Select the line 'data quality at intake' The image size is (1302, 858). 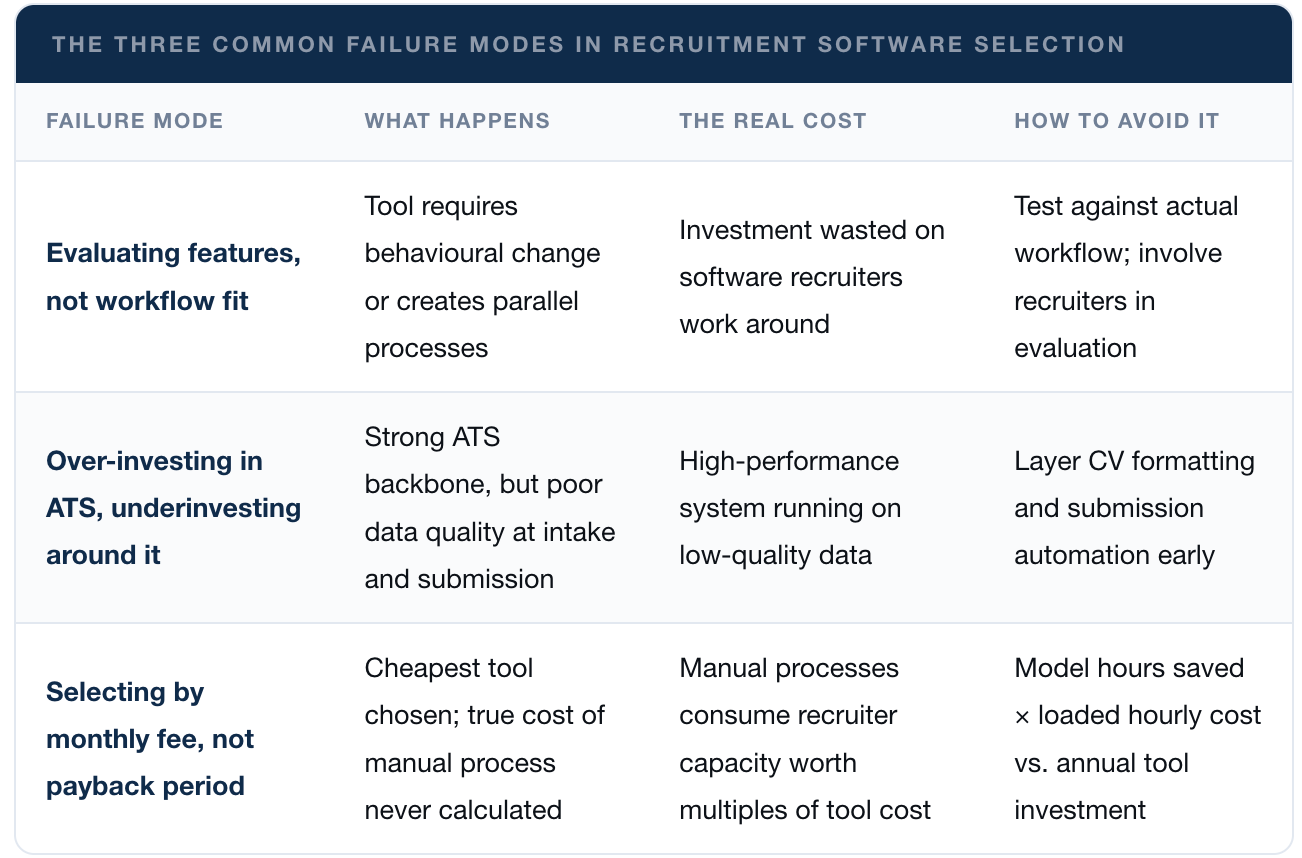(489, 532)
